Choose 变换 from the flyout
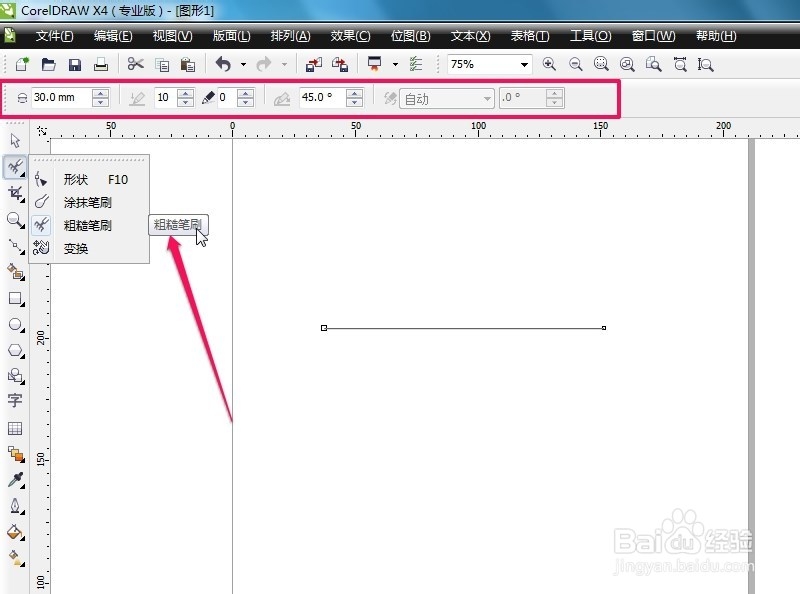This screenshot has height=594, width=800. [89, 249]
